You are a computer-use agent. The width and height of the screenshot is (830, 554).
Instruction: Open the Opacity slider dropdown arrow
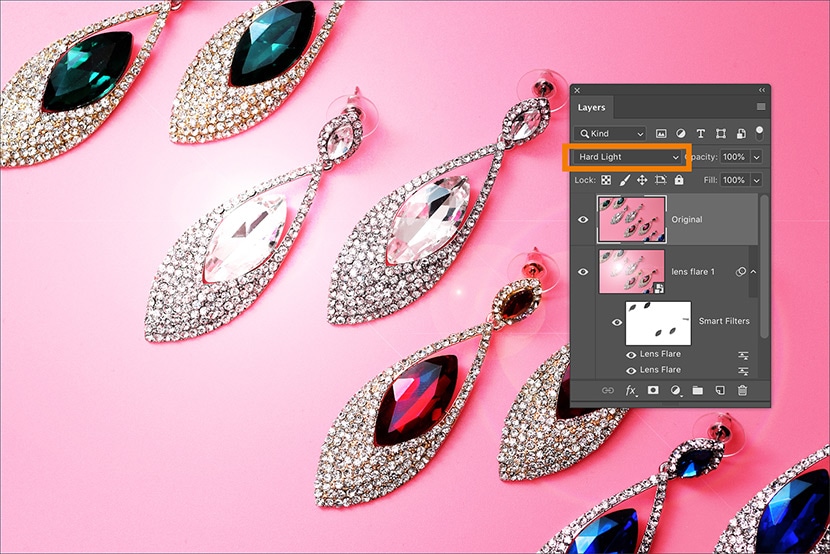click(755, 157)
